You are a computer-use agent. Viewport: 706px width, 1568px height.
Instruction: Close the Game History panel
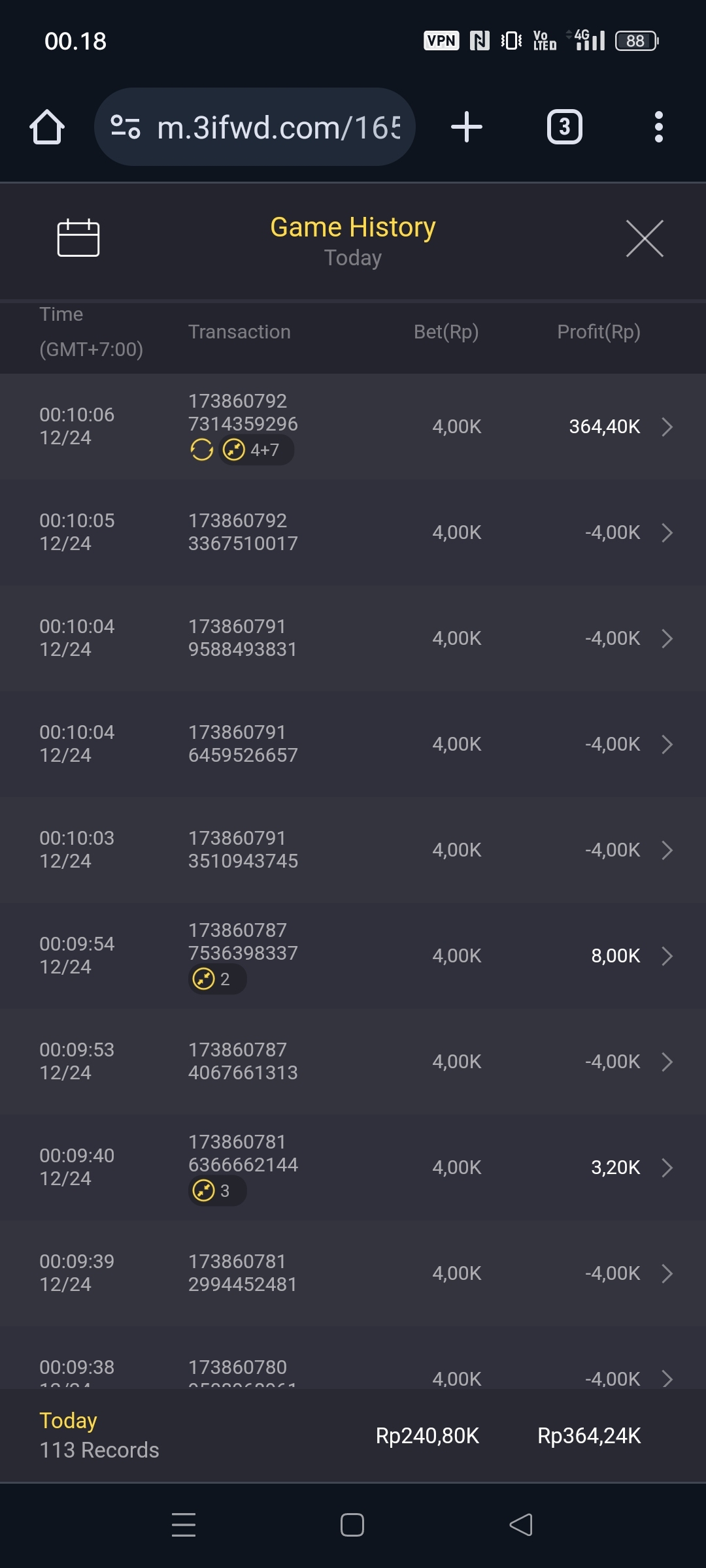point(645,238)
